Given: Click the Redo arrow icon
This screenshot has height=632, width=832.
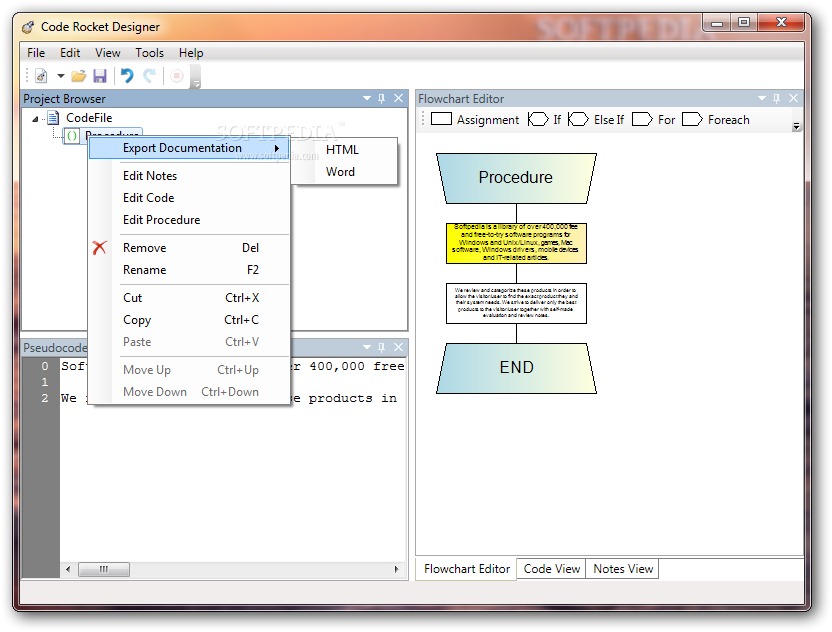Looking at the screenshot, I should tap(150, 76).
